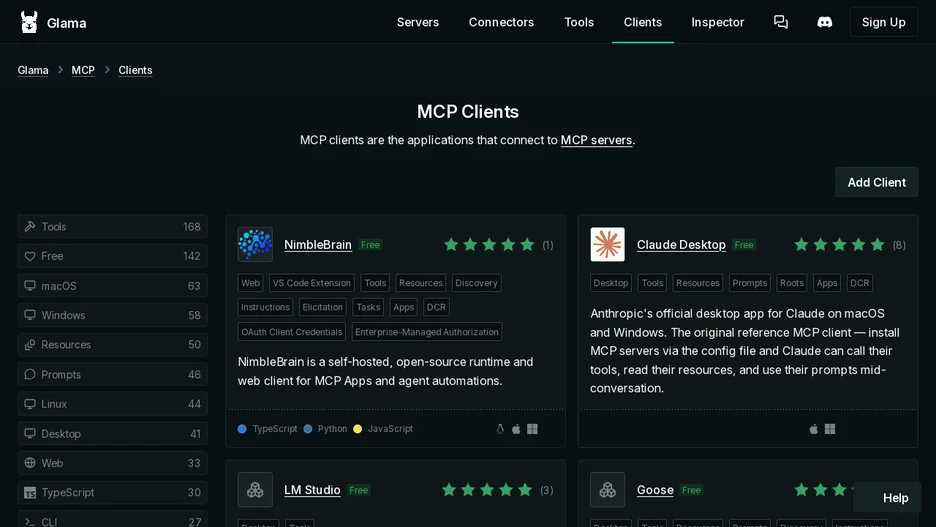936x527 pixels.
Task: Filter clients by Tools (168)
Action: click(x=113, y=226)
